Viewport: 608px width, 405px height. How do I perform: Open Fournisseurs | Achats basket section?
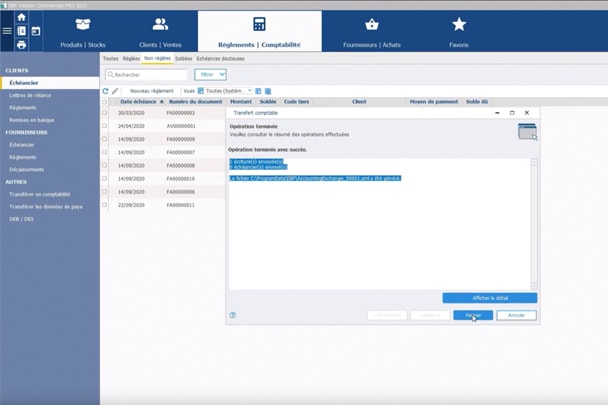[x=371, y=30]
